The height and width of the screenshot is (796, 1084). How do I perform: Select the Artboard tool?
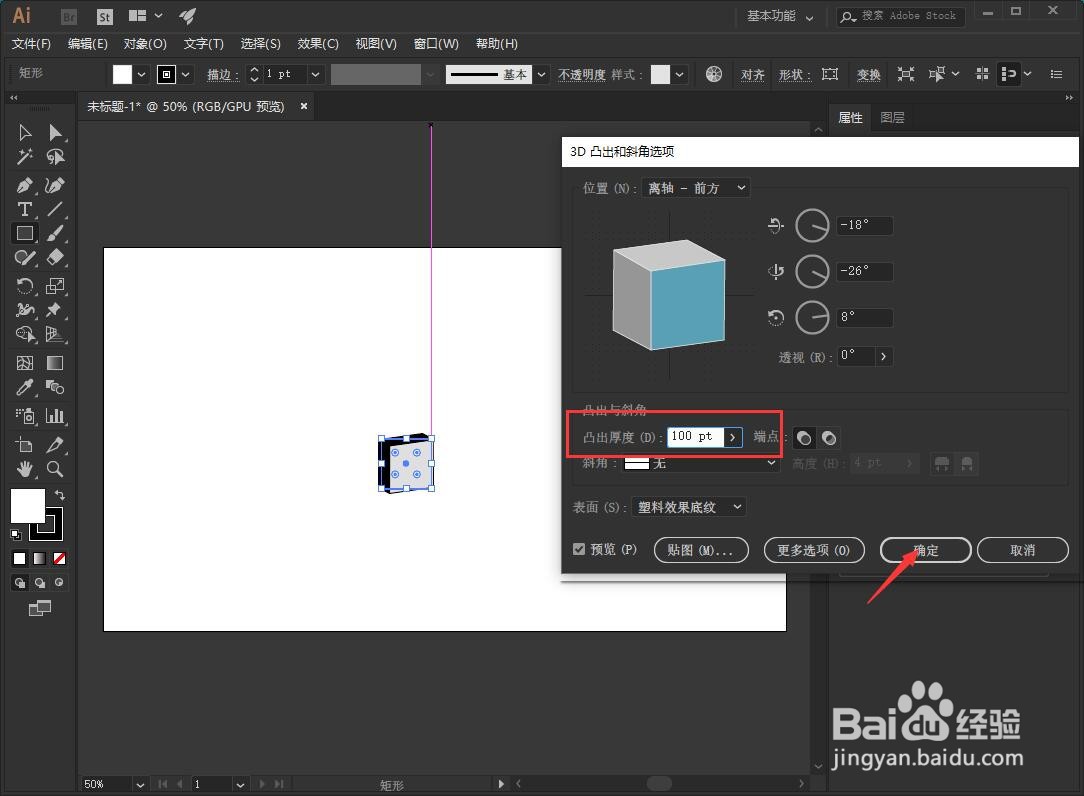[x=25, y=445]
